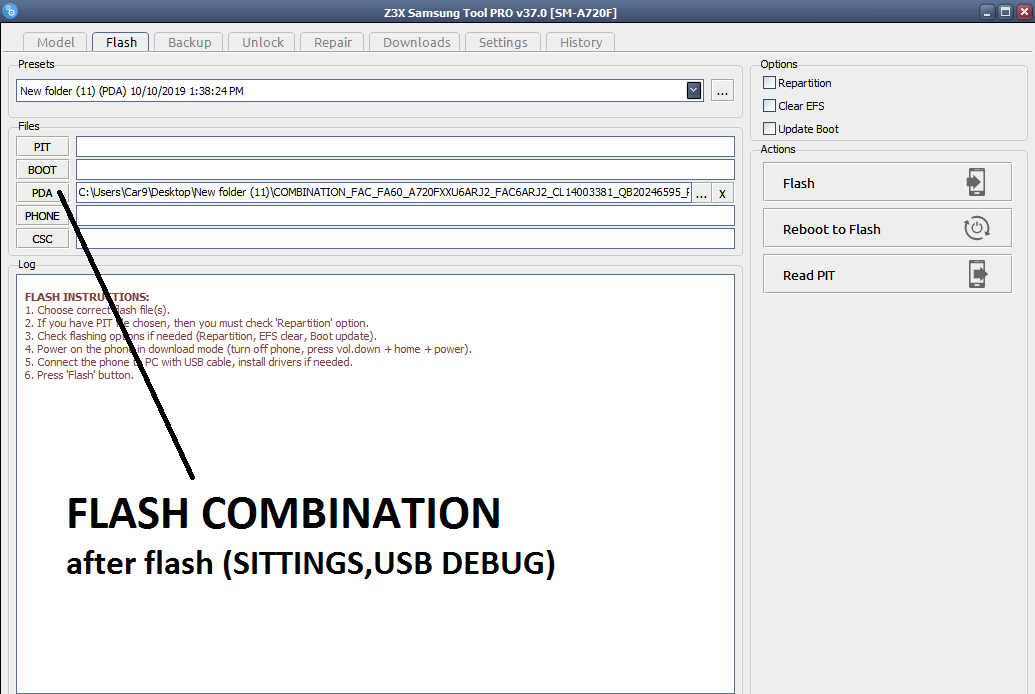
Task: Open the Settings tab
Action: coord(503,42)
